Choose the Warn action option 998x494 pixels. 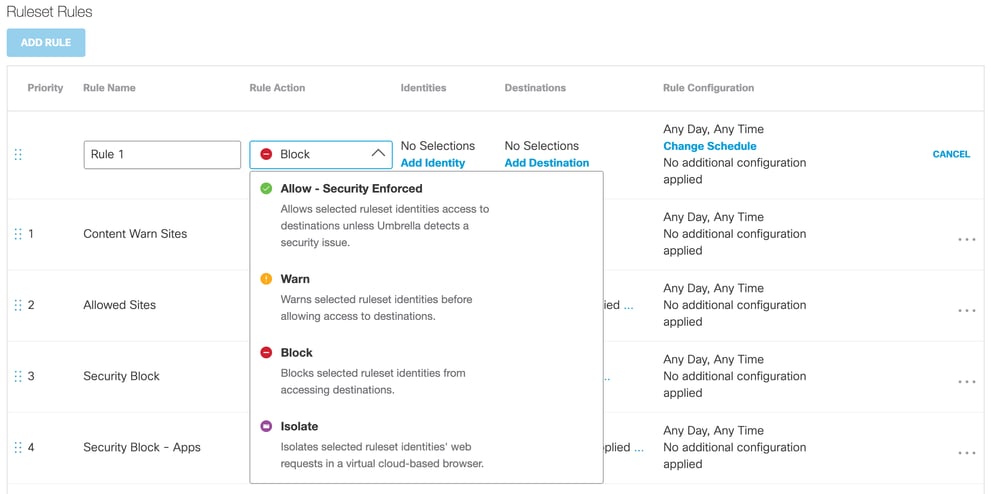(x=295, y=279)
